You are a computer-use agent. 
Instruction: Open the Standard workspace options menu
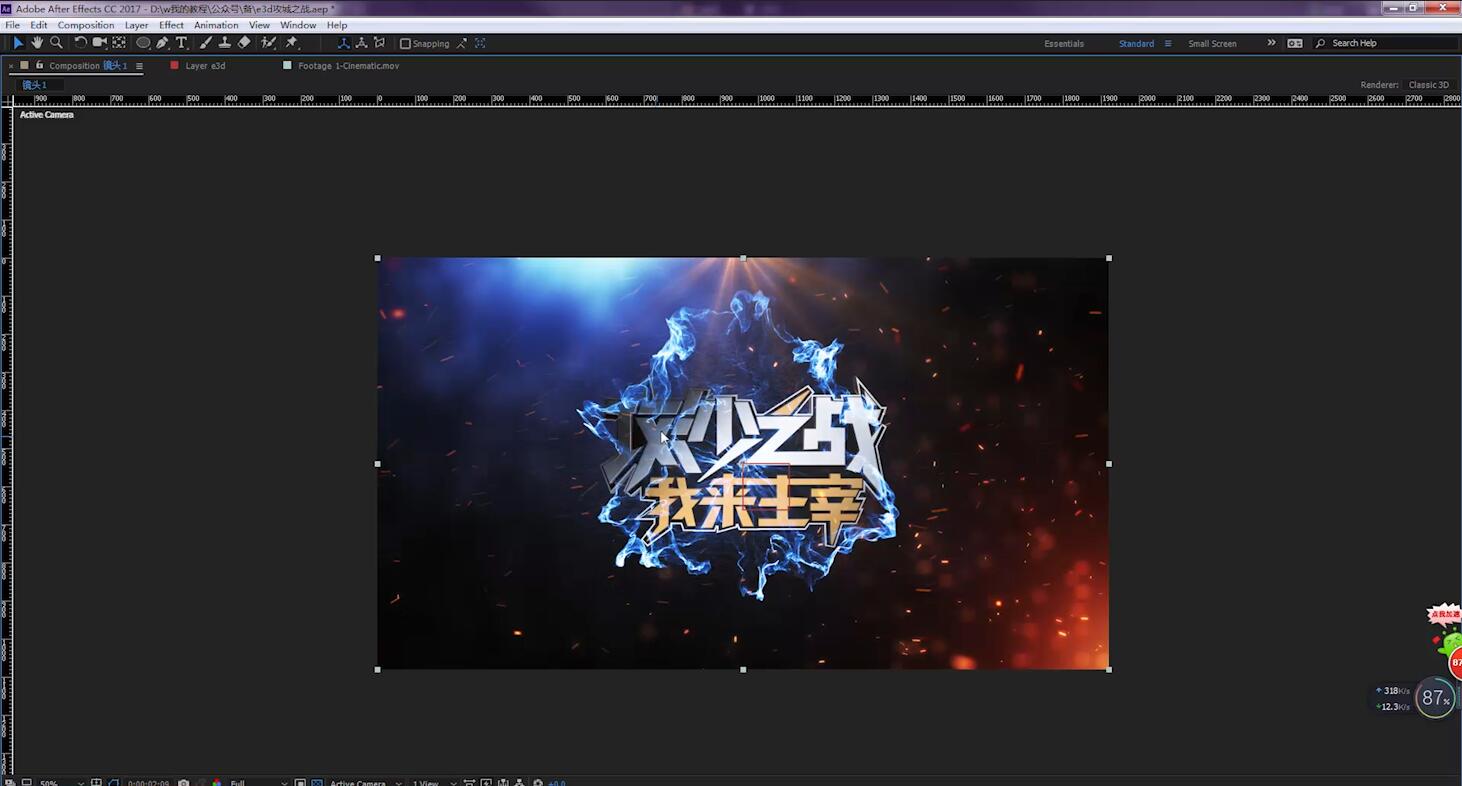tap(1167, 44)
